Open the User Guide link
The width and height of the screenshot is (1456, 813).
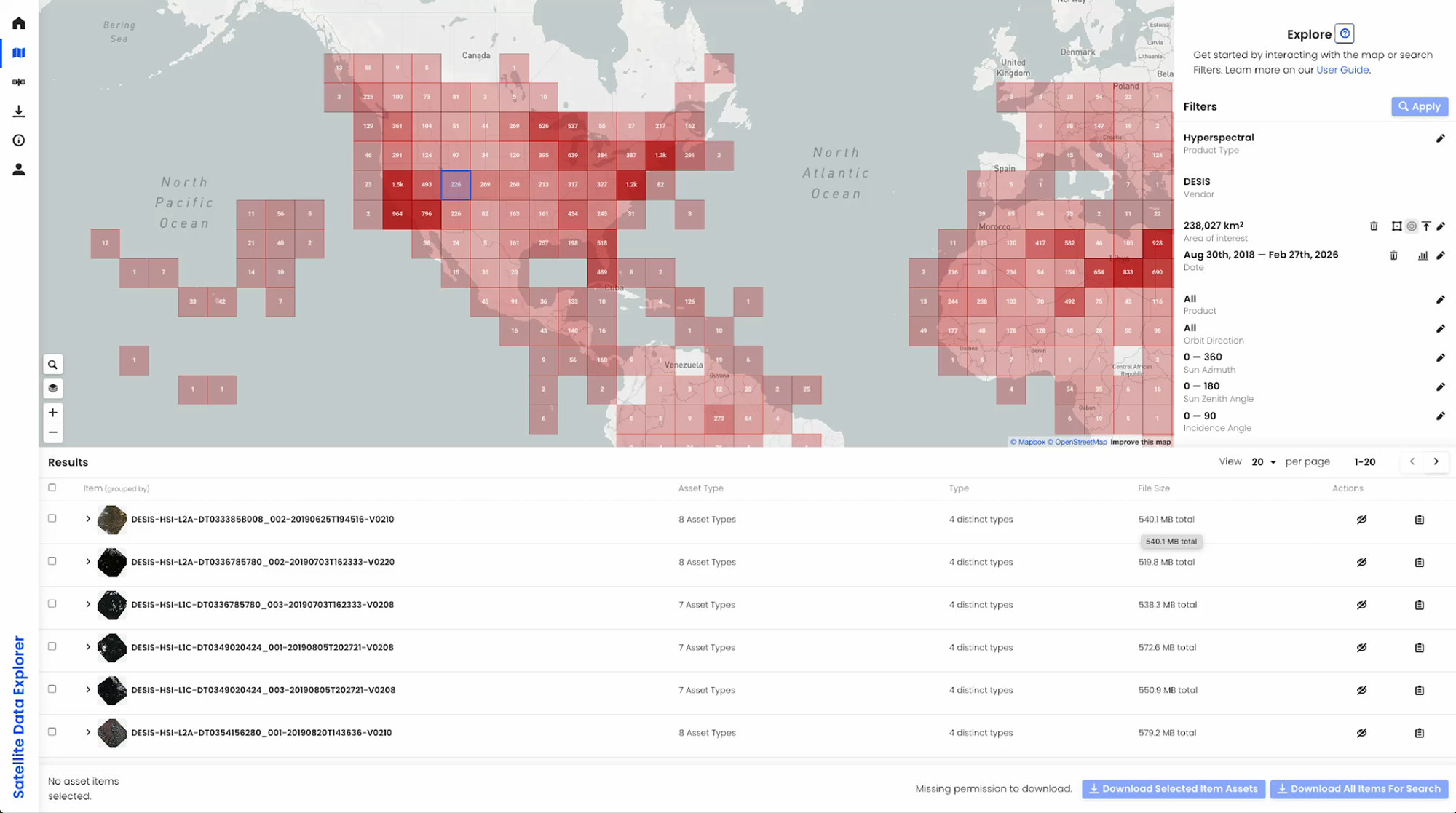point(1342,69)
